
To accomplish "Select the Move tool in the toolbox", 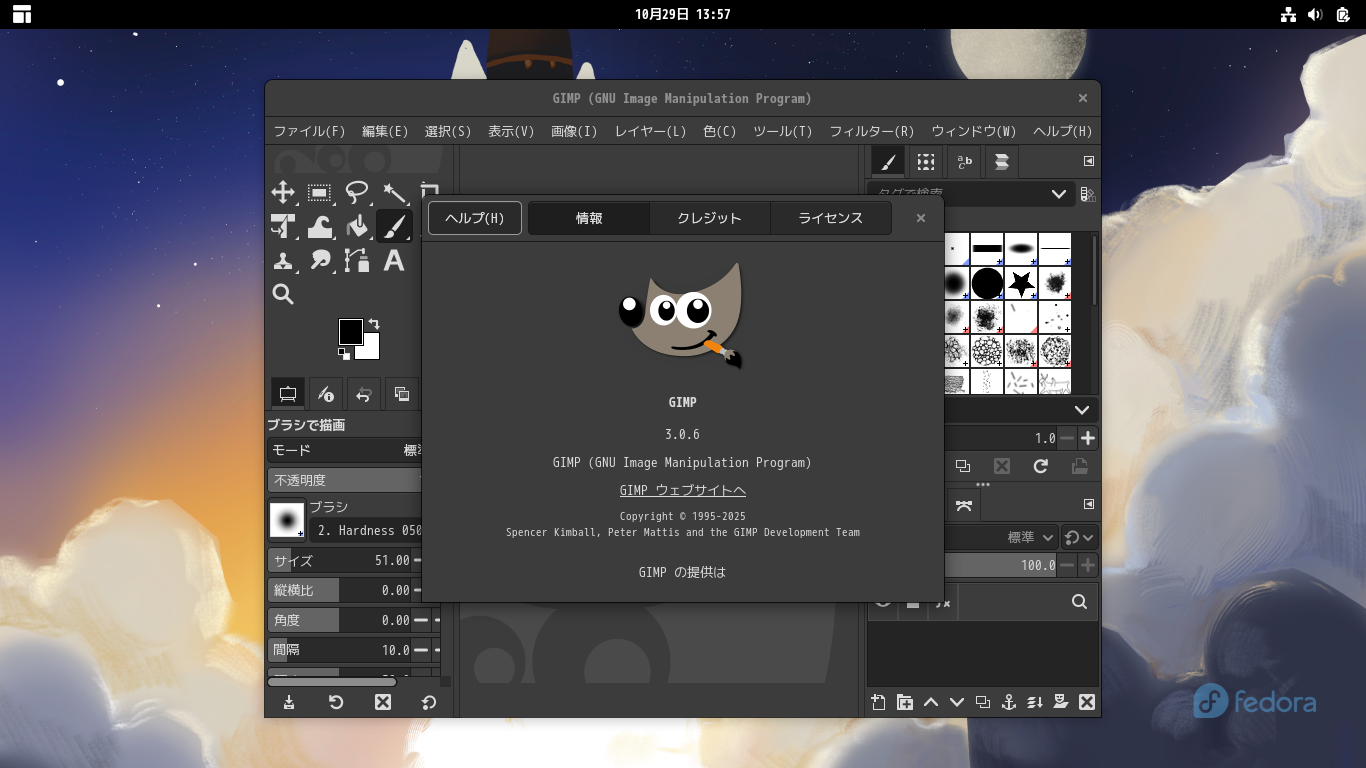I will coord(283,193).
